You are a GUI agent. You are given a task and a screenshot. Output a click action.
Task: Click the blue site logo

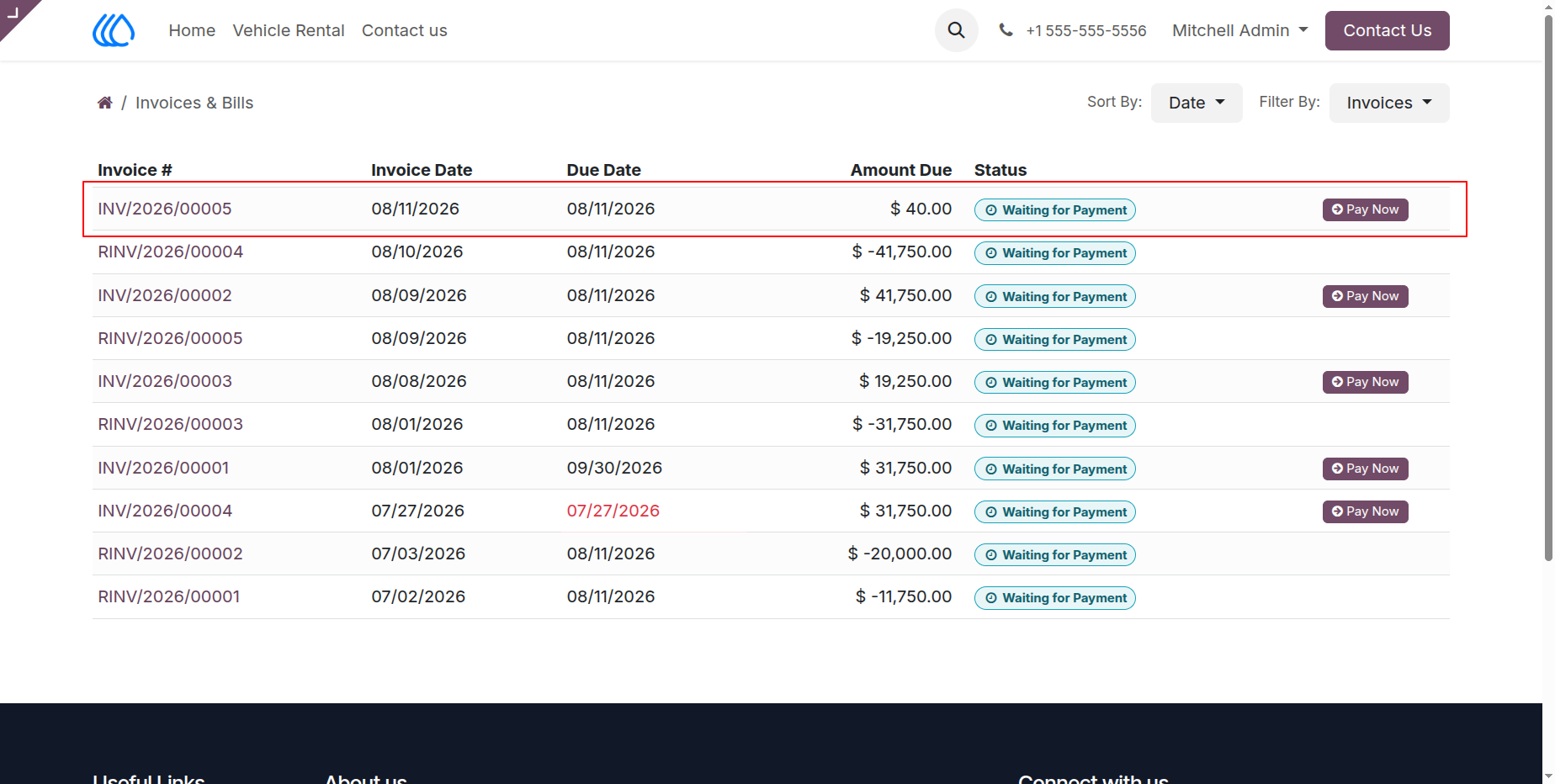[x=114, y=30]
